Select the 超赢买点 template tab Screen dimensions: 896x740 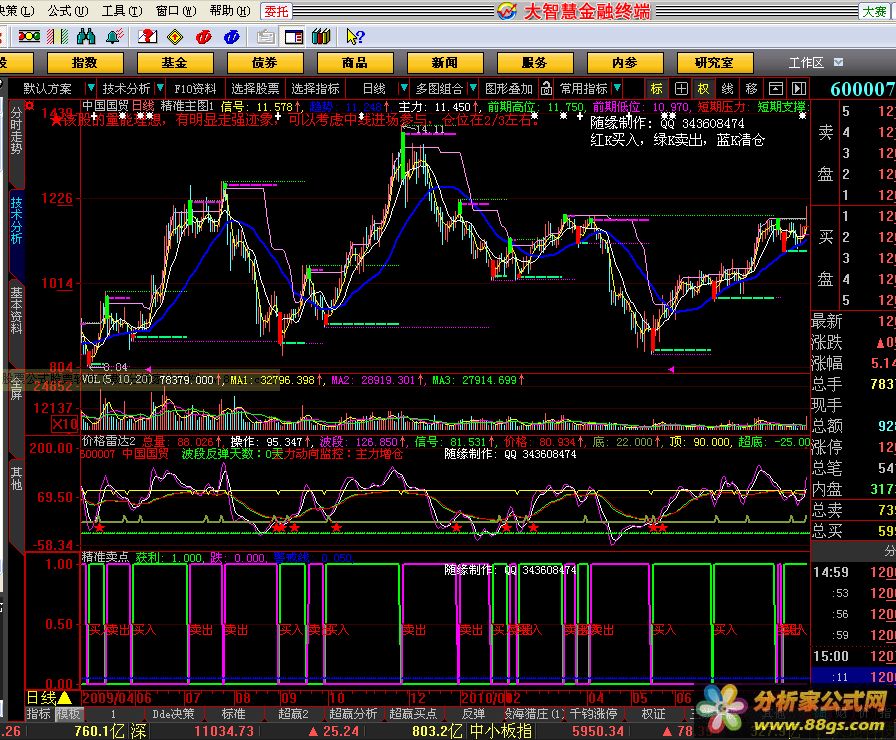[x=413, y=714]
